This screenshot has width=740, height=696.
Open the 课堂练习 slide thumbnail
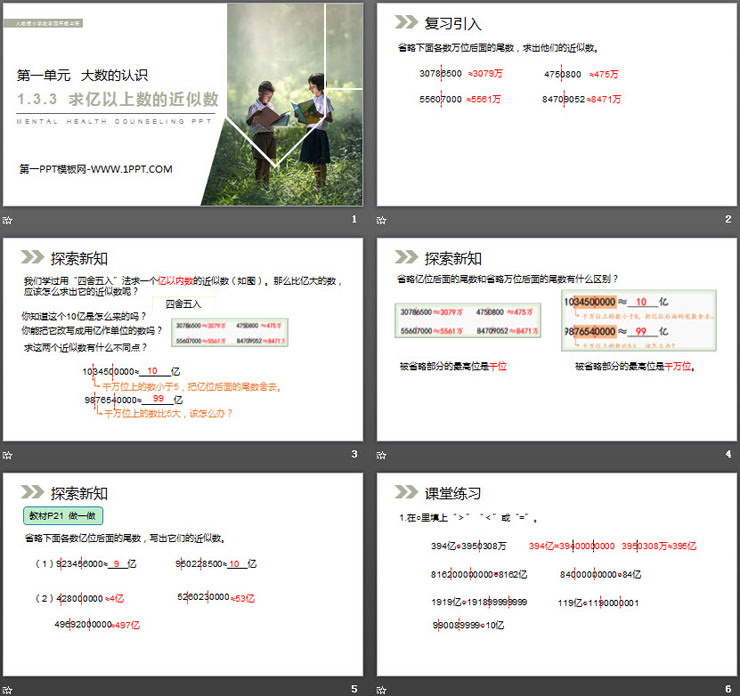(556, 576)
